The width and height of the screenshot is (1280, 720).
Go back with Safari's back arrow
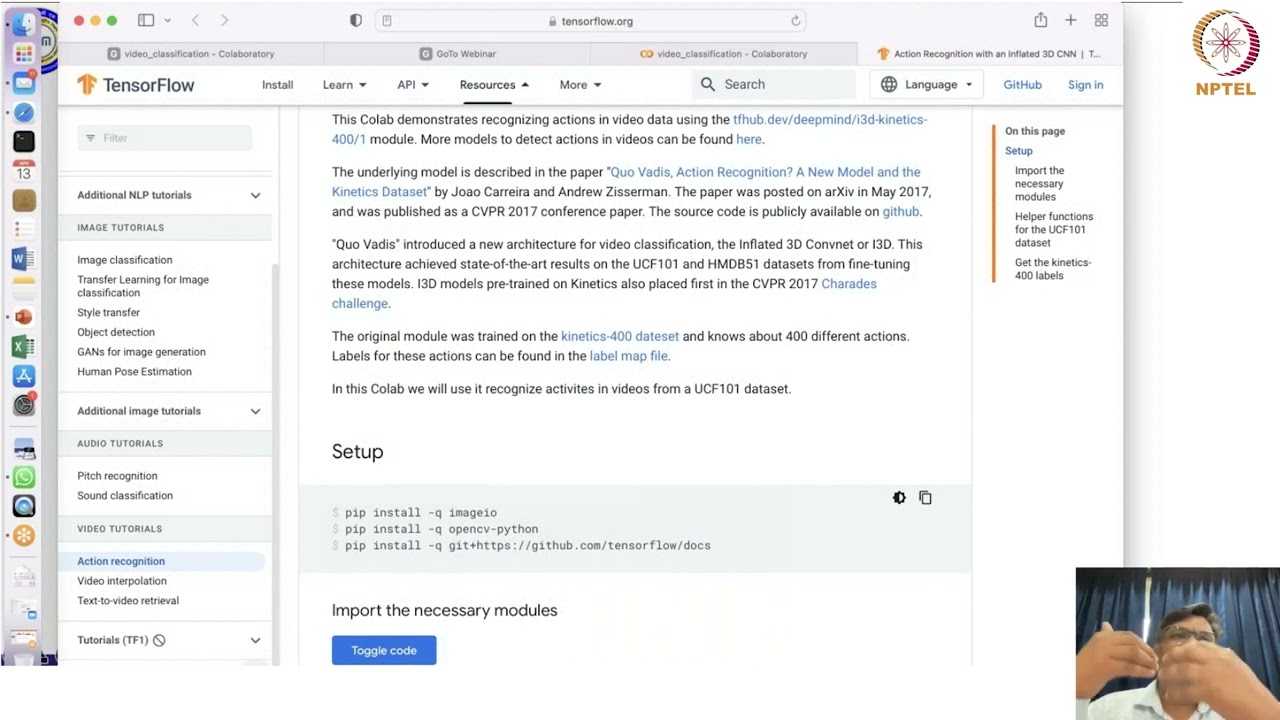click(195, 20)
